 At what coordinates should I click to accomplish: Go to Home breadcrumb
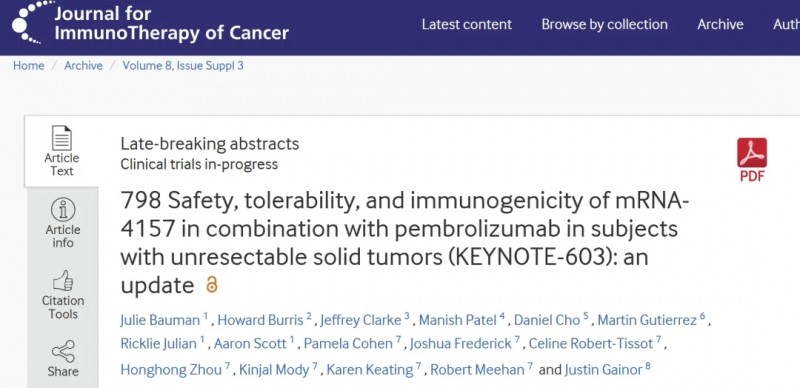tap(29, 65)
